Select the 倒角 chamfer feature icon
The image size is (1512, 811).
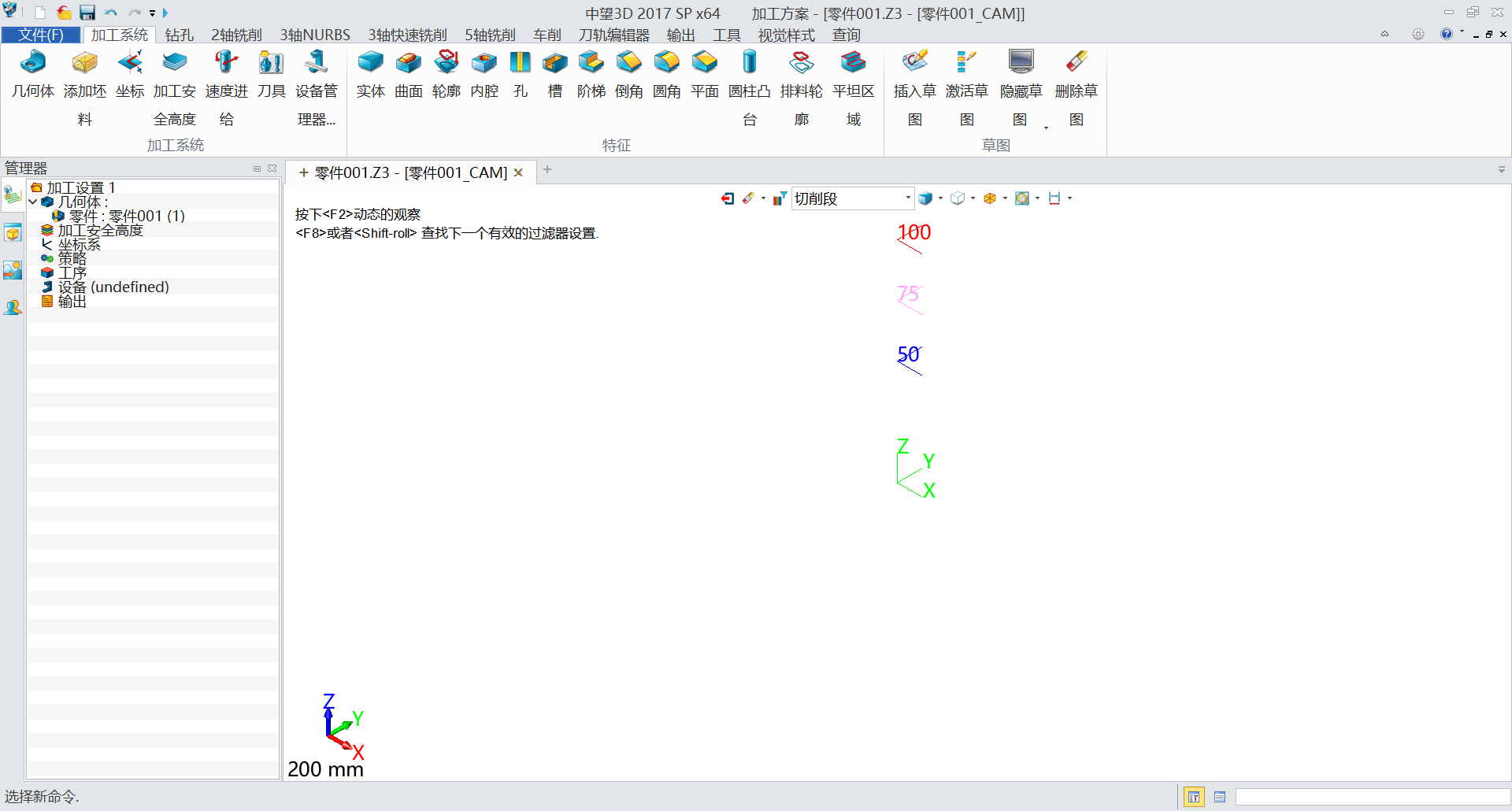tap(629, 63)
